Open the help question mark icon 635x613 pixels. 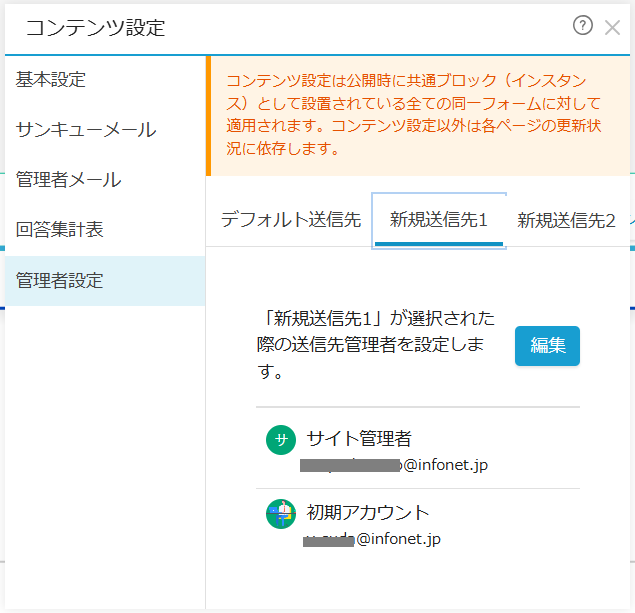pos(582,26)
